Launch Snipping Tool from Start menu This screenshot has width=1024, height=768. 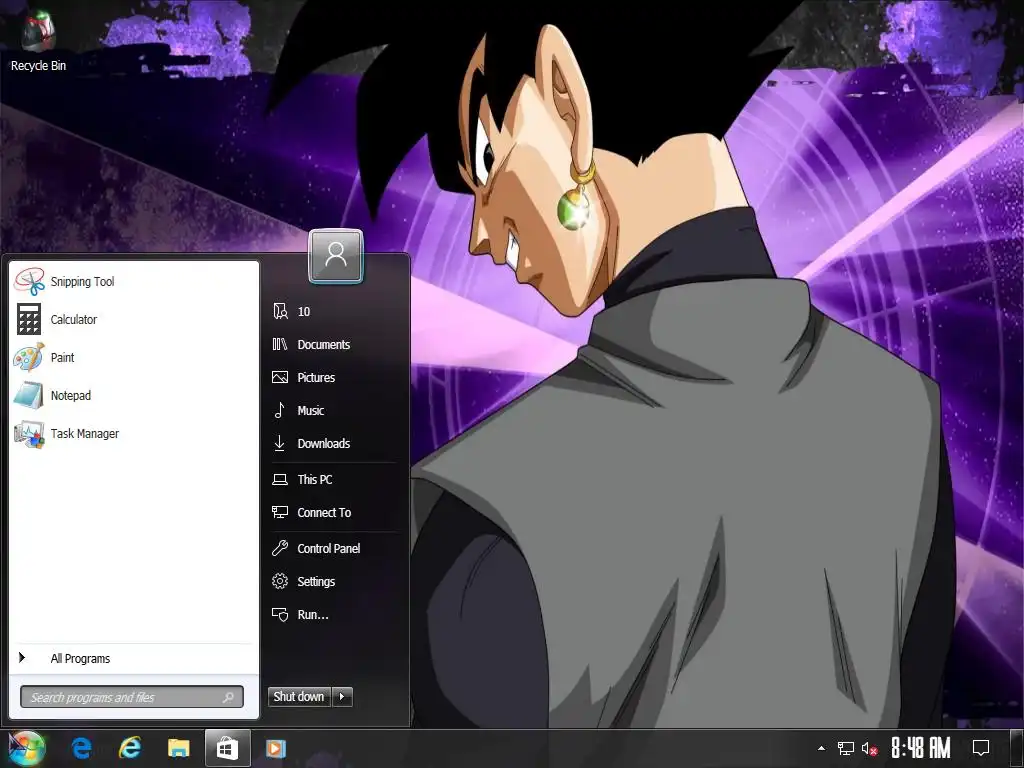[x=134, y=281]
